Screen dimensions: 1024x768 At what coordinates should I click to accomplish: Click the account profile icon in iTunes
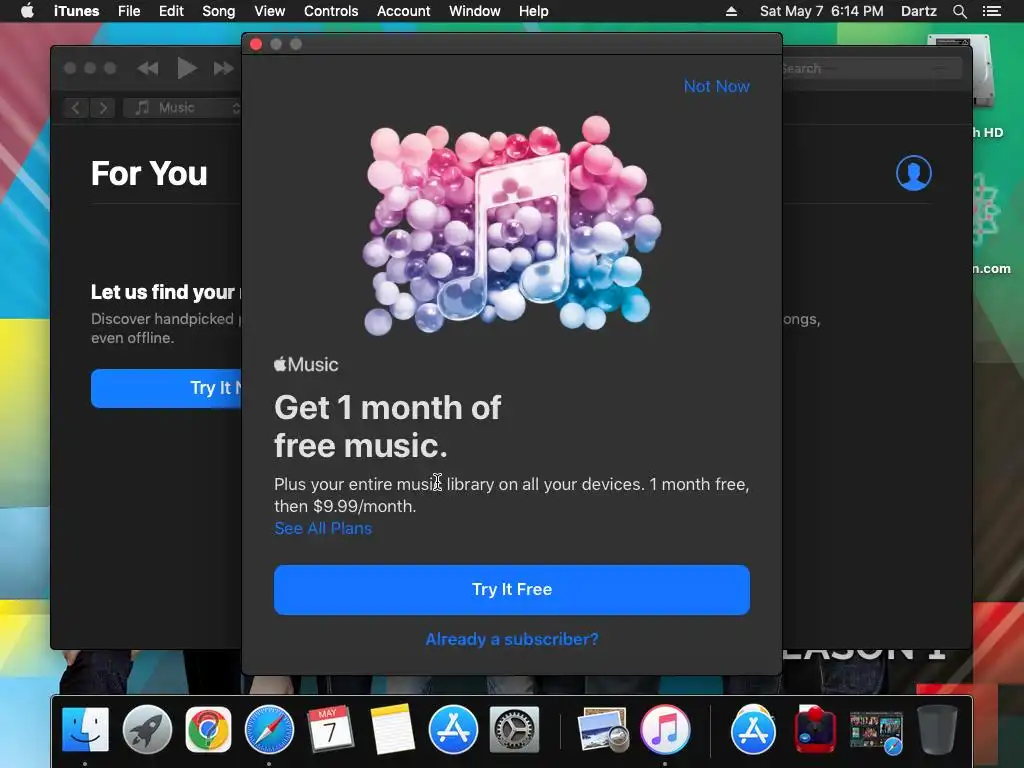(914, 173)
